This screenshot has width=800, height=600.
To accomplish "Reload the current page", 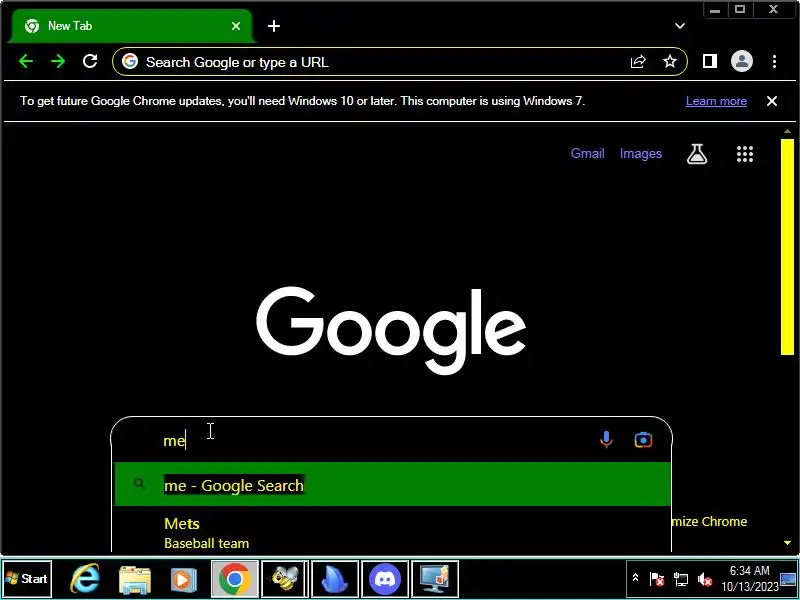I will click(90, 62).
